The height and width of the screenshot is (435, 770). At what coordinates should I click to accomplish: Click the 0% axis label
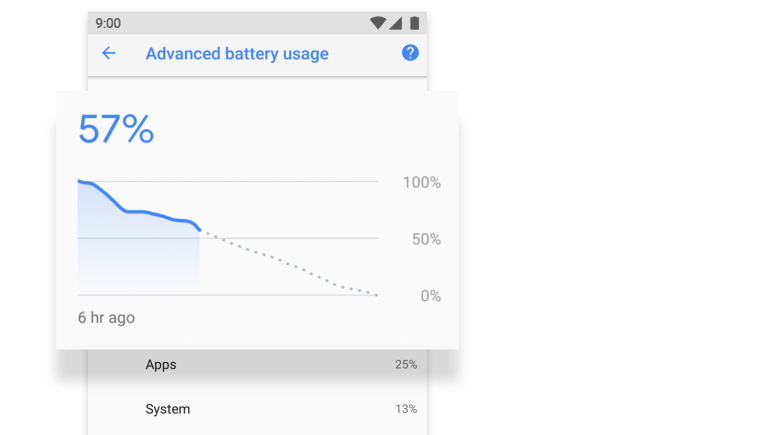430,296
